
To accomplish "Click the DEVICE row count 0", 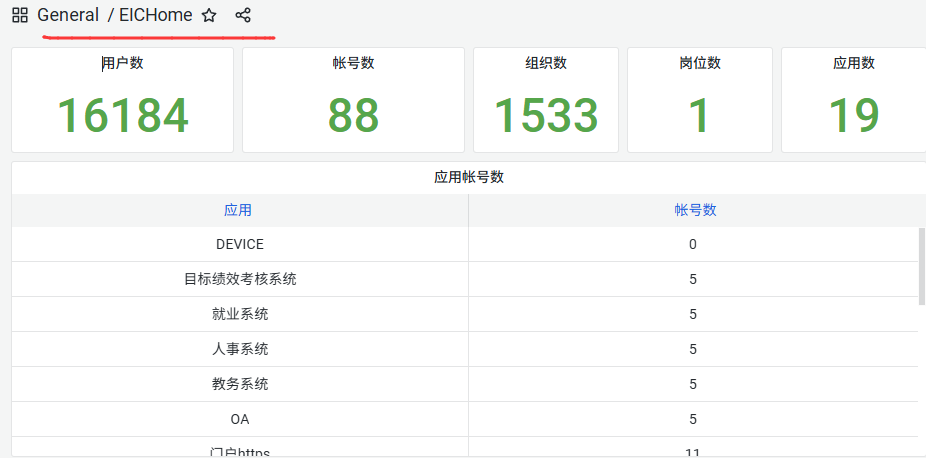I will coord(693,244).
